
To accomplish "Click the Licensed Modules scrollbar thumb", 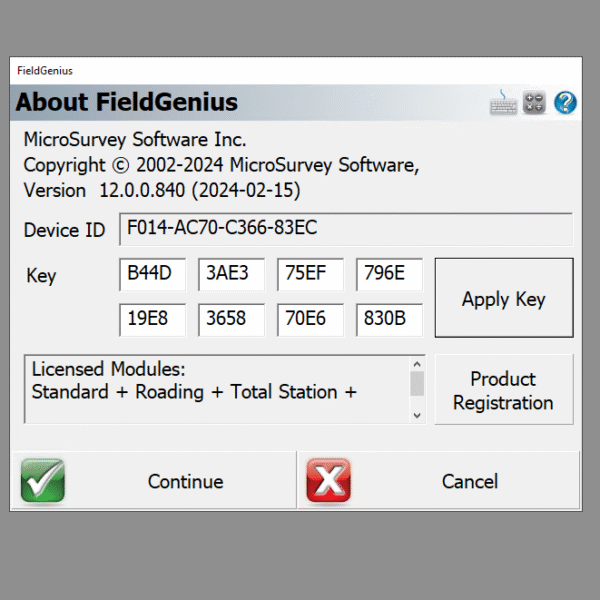I will point(417,383).
